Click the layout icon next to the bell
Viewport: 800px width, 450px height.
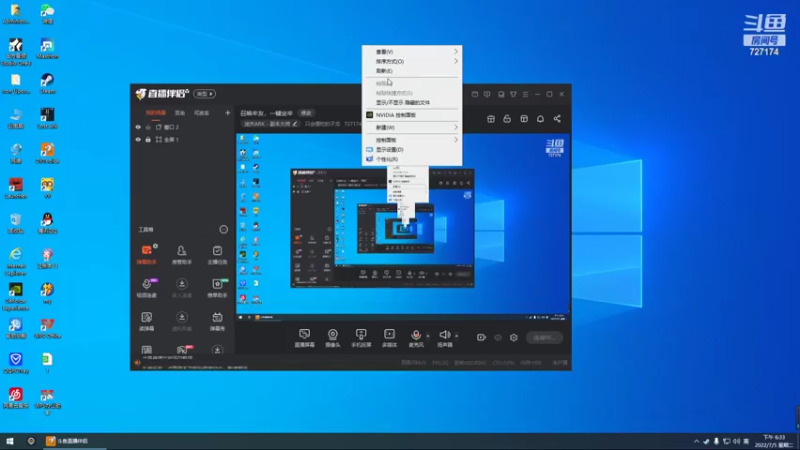(524, 119)
